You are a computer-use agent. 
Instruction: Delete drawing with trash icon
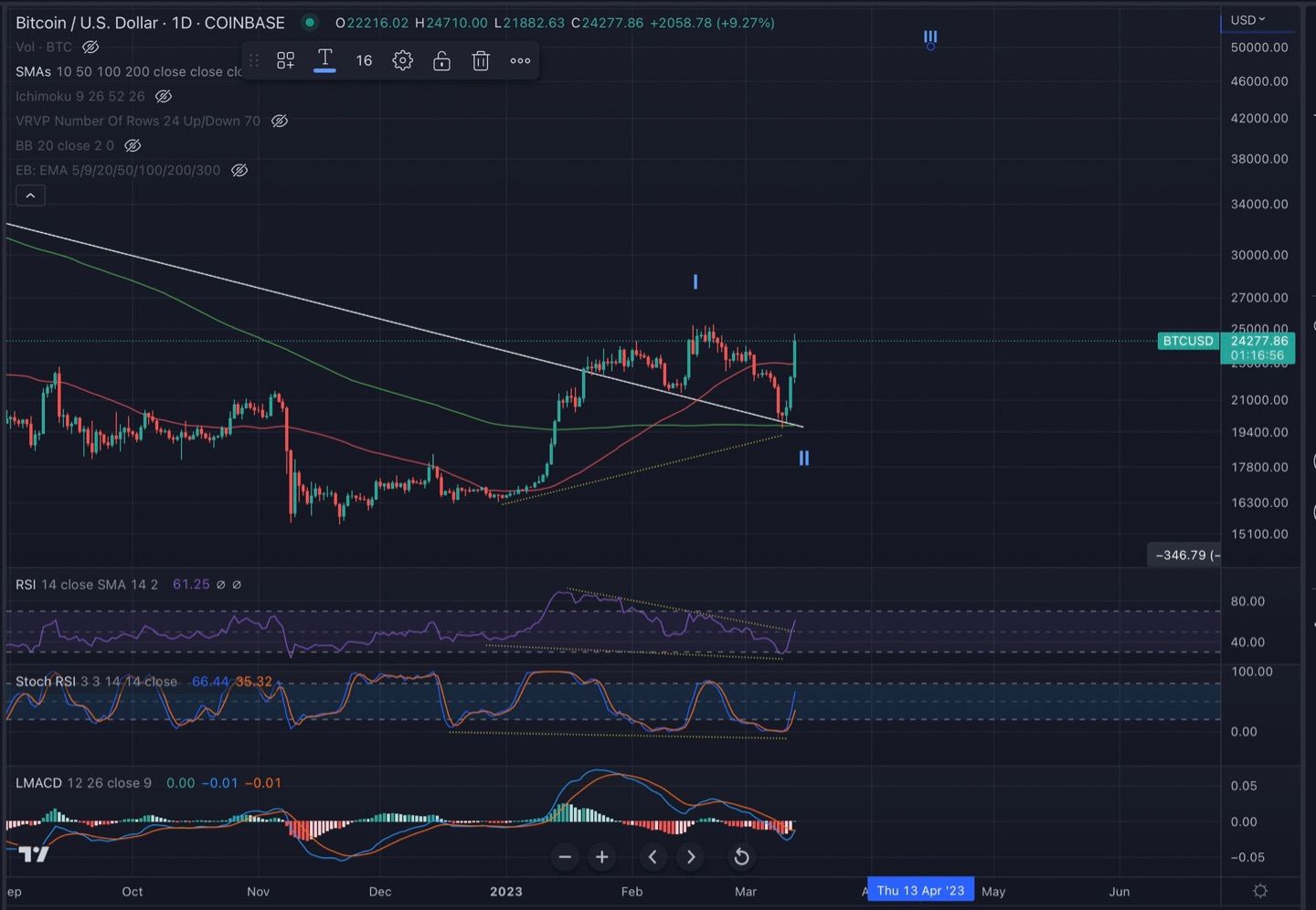(481, 60)
